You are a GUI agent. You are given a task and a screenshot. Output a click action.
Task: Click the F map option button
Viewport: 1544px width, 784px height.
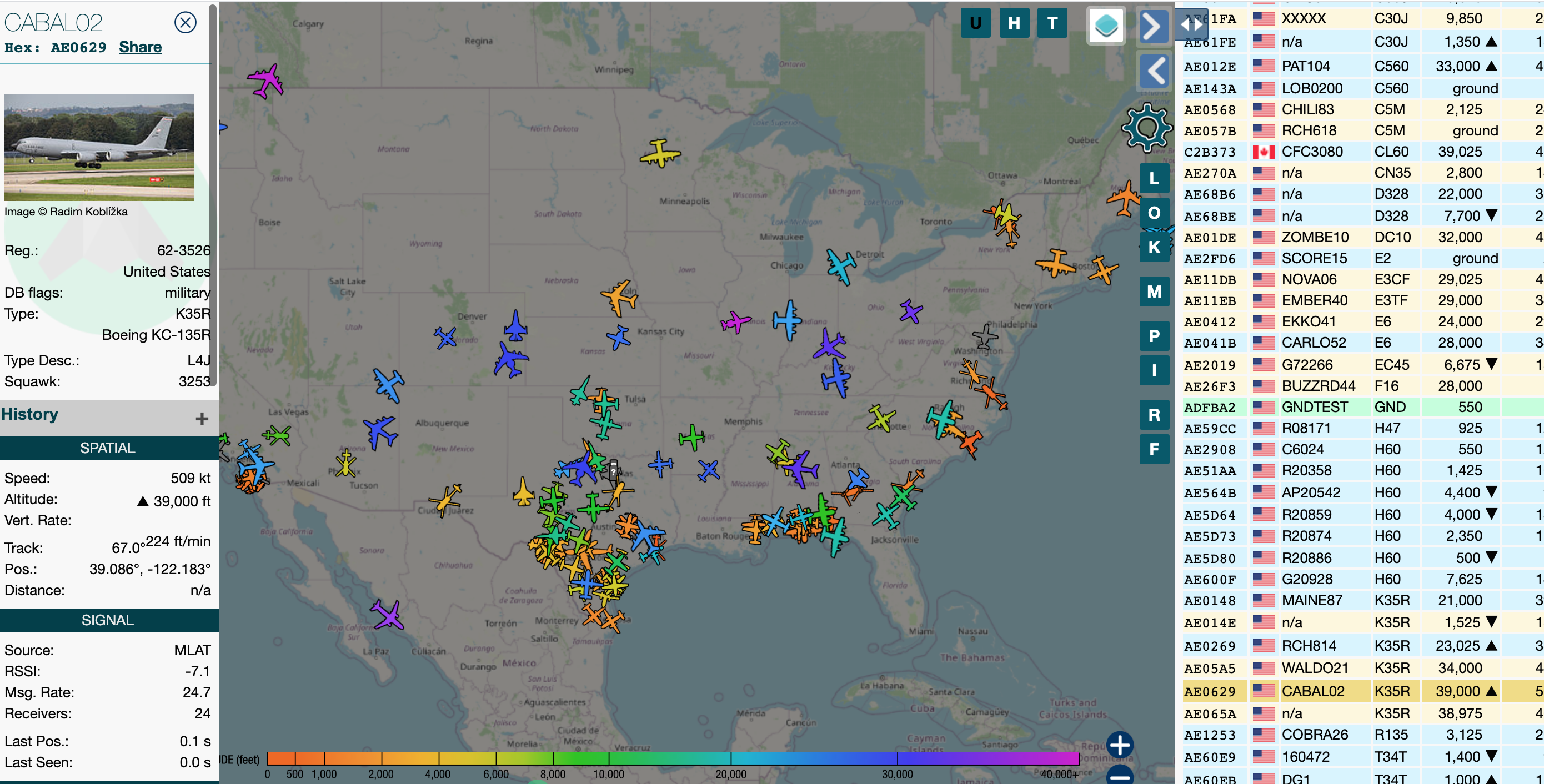tap(1154, 449)
